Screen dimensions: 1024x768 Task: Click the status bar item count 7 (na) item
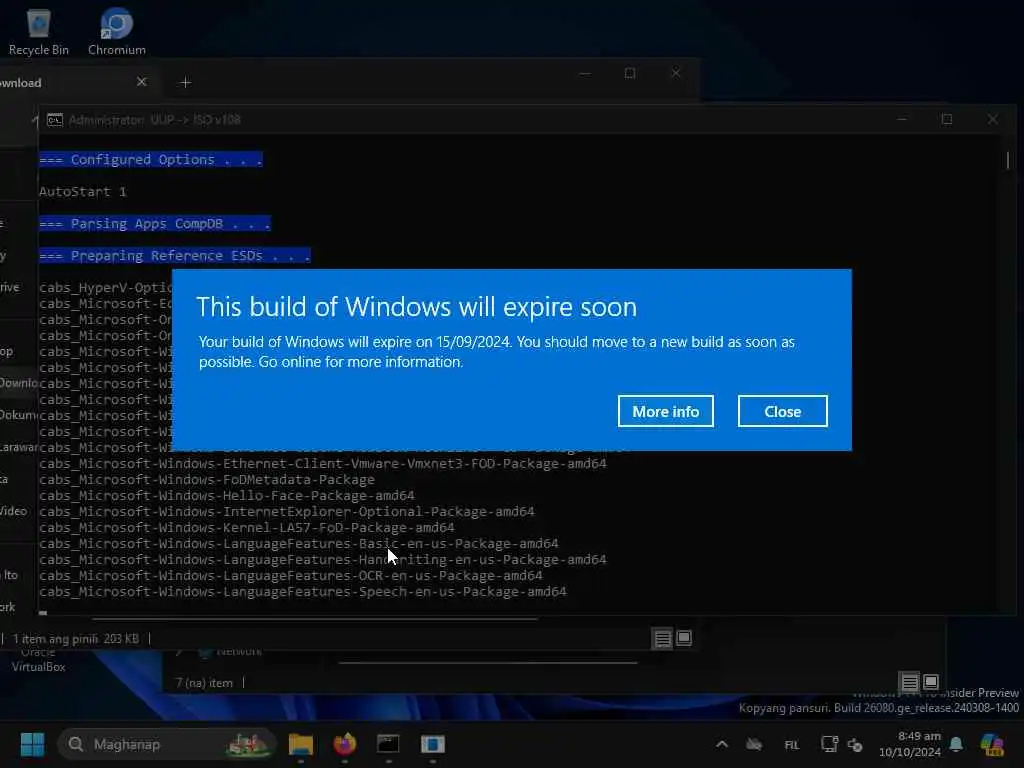click(x=204, y=683)
